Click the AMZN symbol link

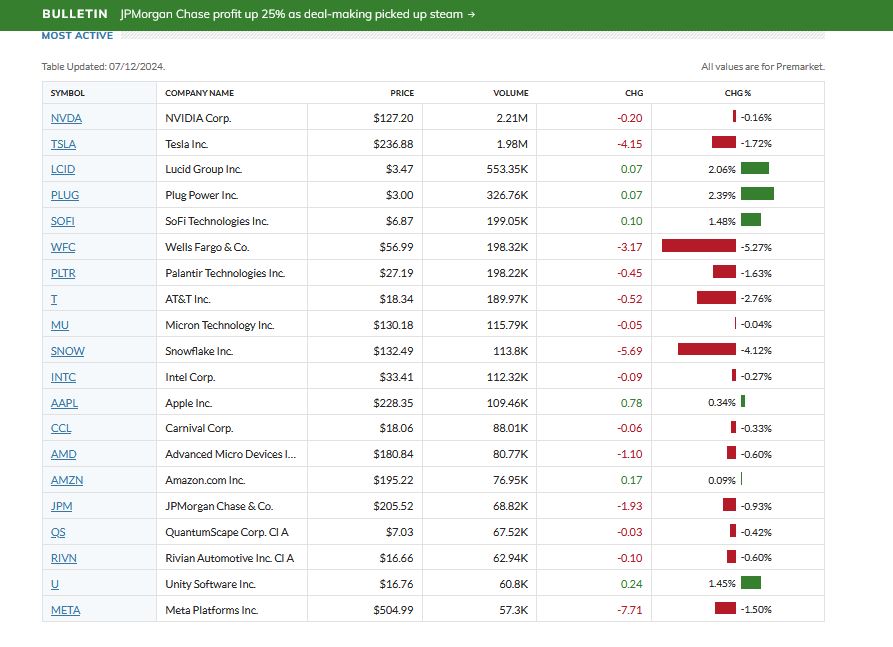click(x=66, y=481)
